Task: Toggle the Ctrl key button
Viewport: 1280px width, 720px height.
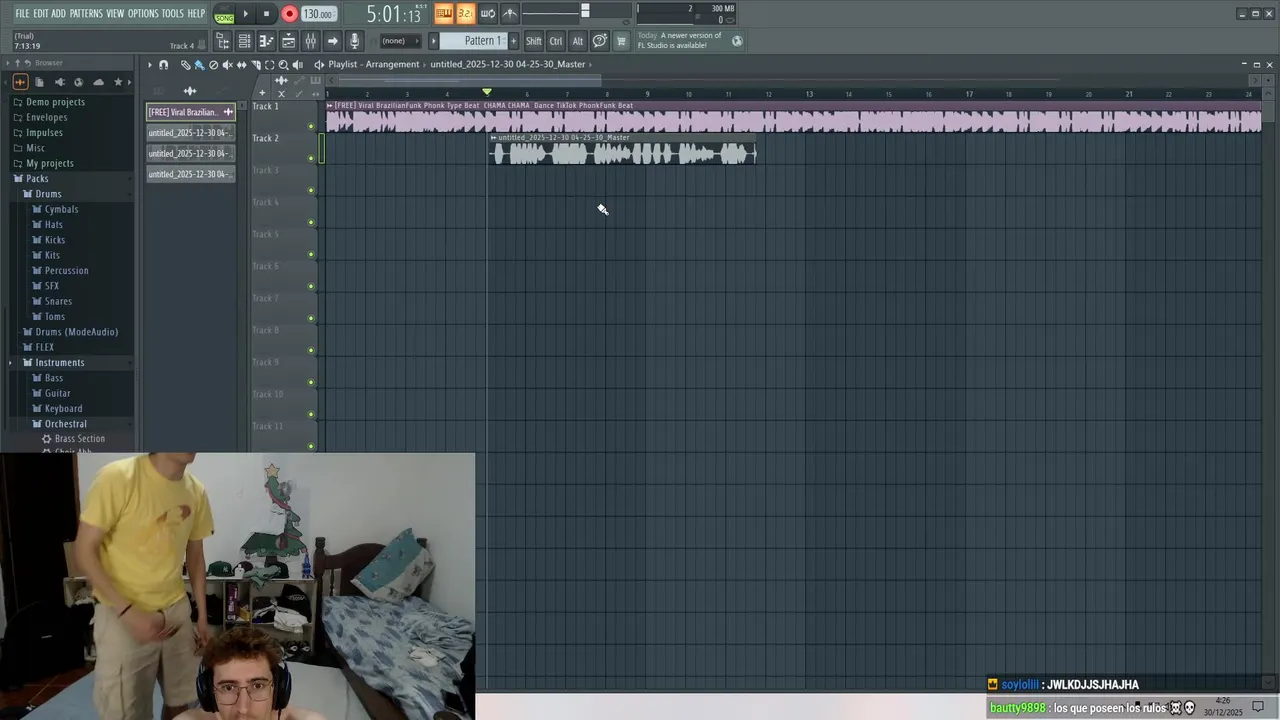Action: [x=556, y=41]
